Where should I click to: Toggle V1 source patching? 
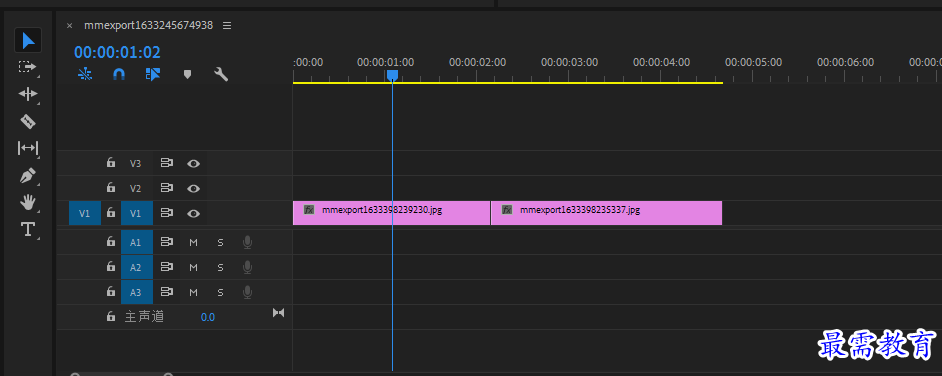coord(85,213)
